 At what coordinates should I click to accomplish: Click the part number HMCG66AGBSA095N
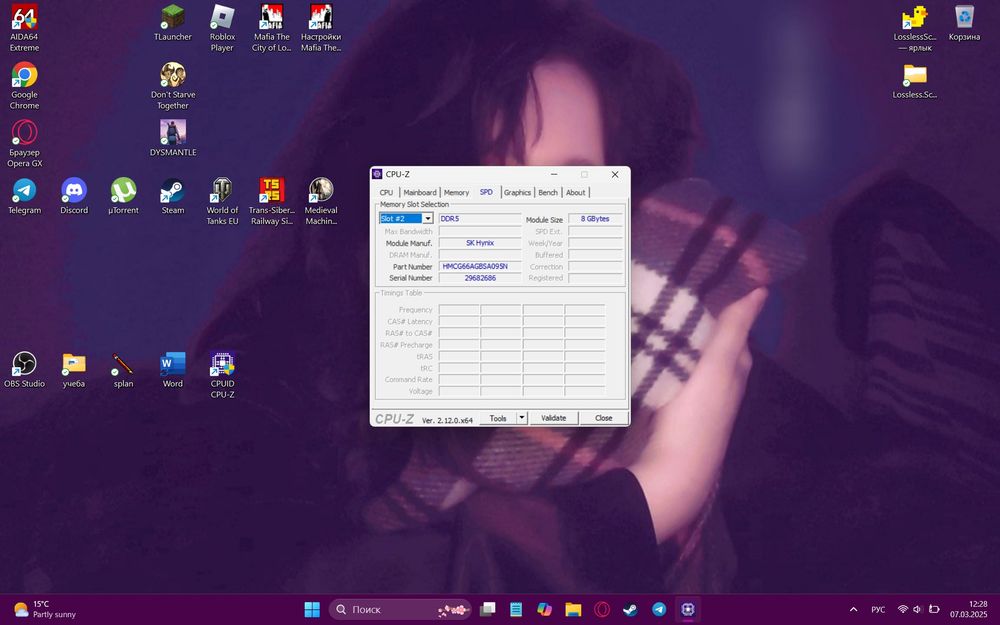tap(480, 267)
